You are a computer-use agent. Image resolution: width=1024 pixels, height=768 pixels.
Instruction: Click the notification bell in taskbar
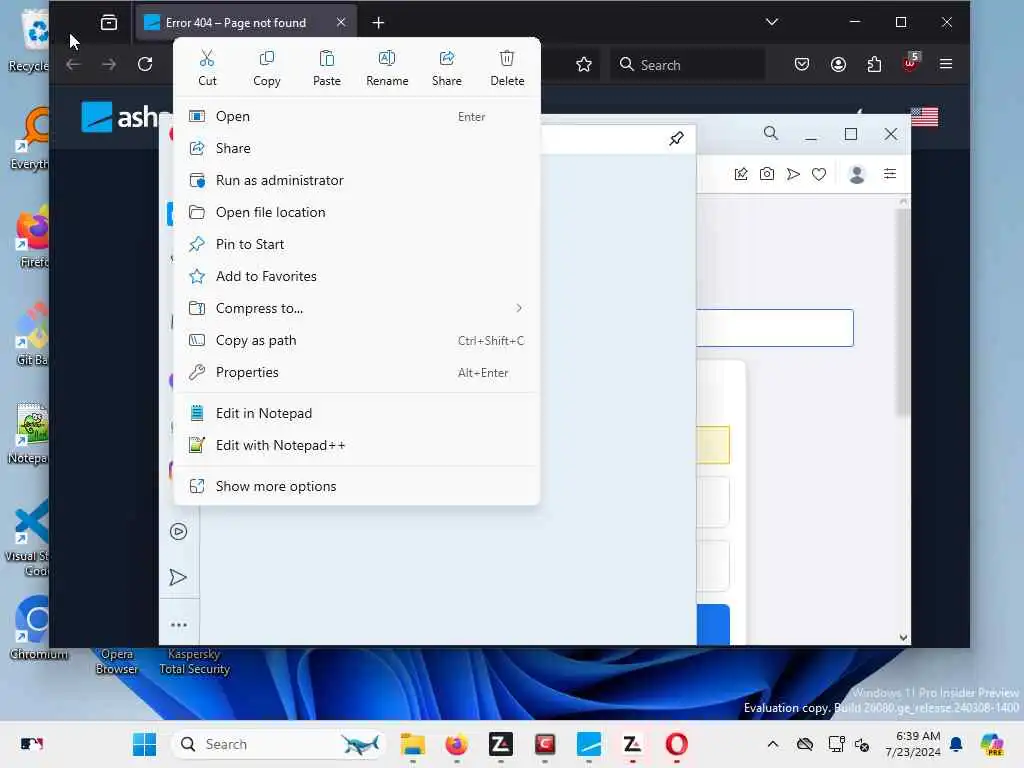tap(956, 744)
